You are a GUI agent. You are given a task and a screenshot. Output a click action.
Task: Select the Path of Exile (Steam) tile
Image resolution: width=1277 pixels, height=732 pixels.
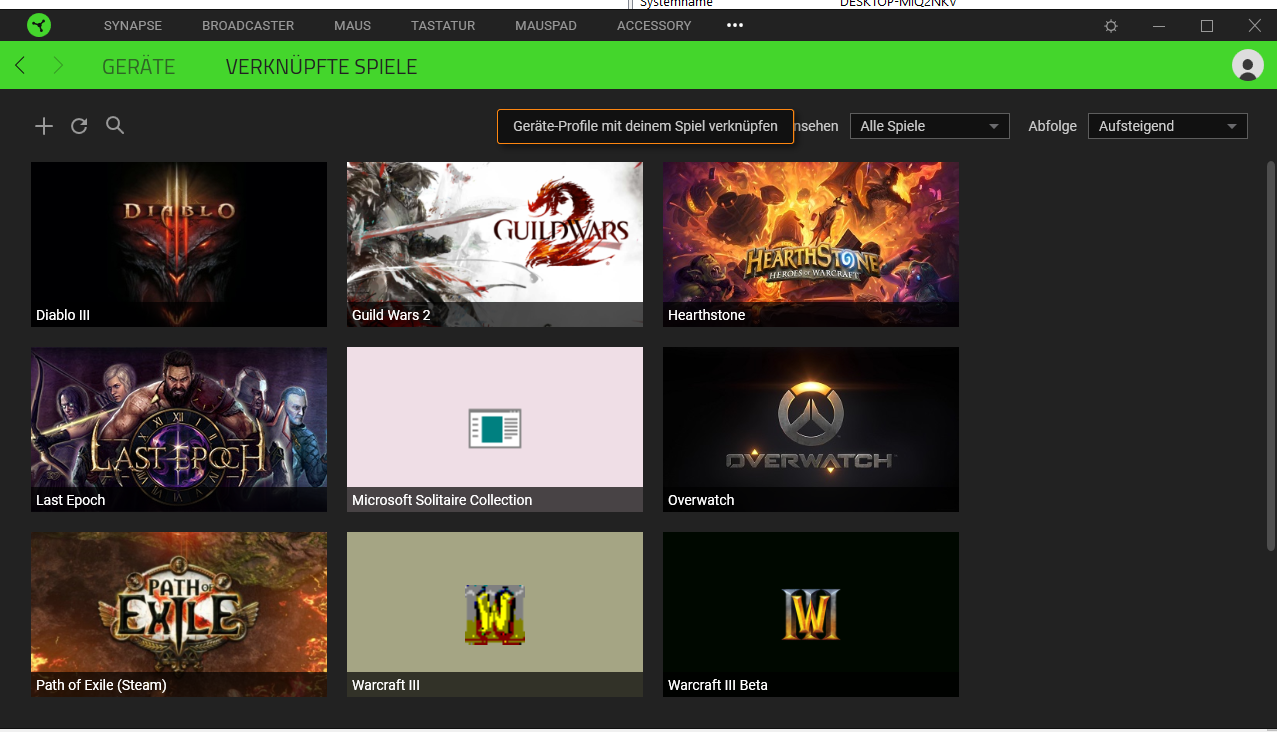pyautogui.click(x=179, y=614)
